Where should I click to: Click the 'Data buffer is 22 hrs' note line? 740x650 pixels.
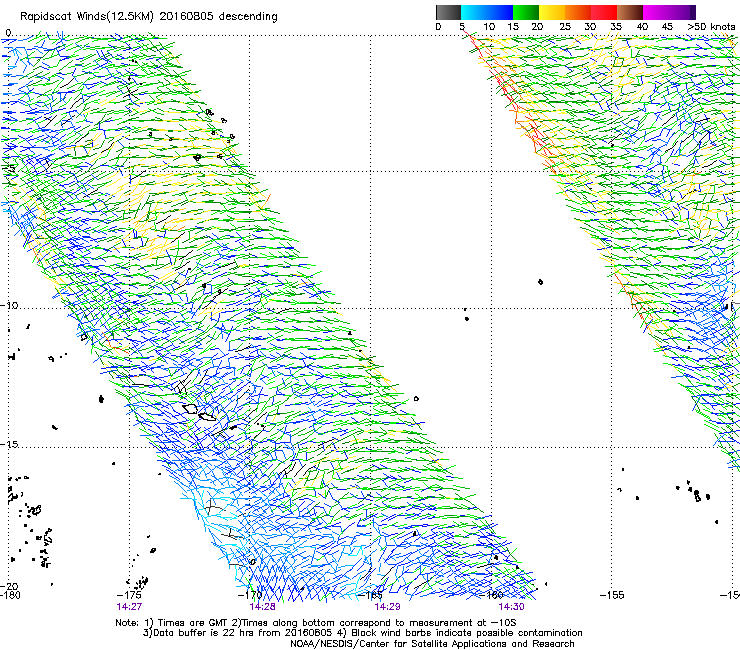362,633
